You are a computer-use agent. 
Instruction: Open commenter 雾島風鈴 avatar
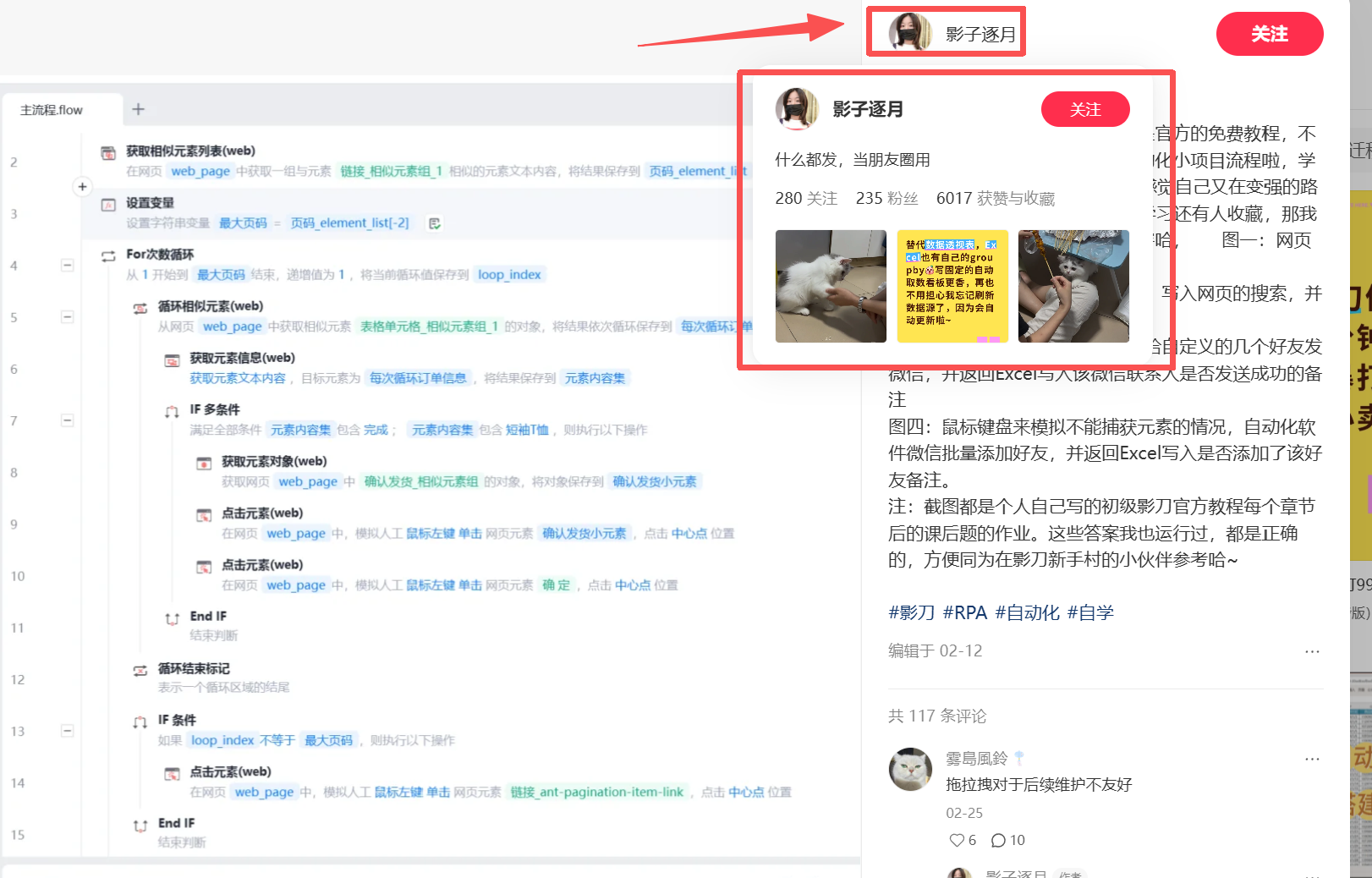coord(910,769)
